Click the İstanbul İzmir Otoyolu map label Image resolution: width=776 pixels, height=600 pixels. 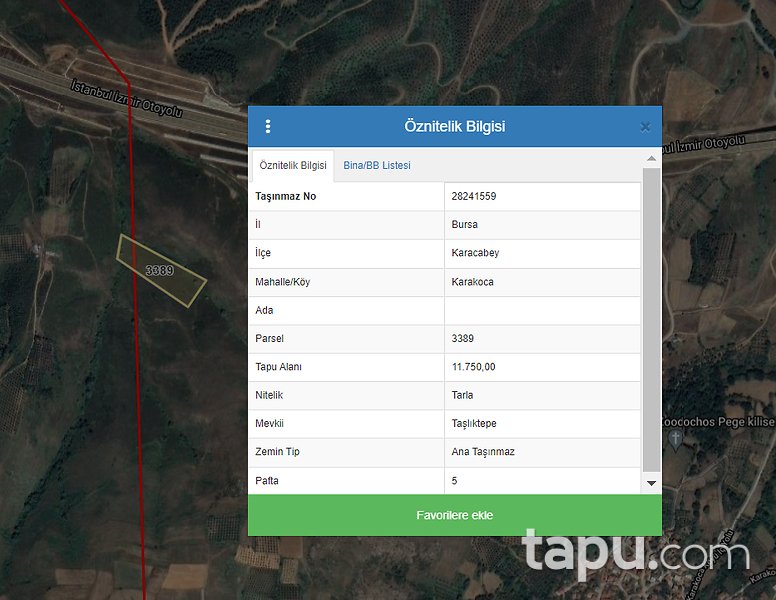click(x=126, y=99)
